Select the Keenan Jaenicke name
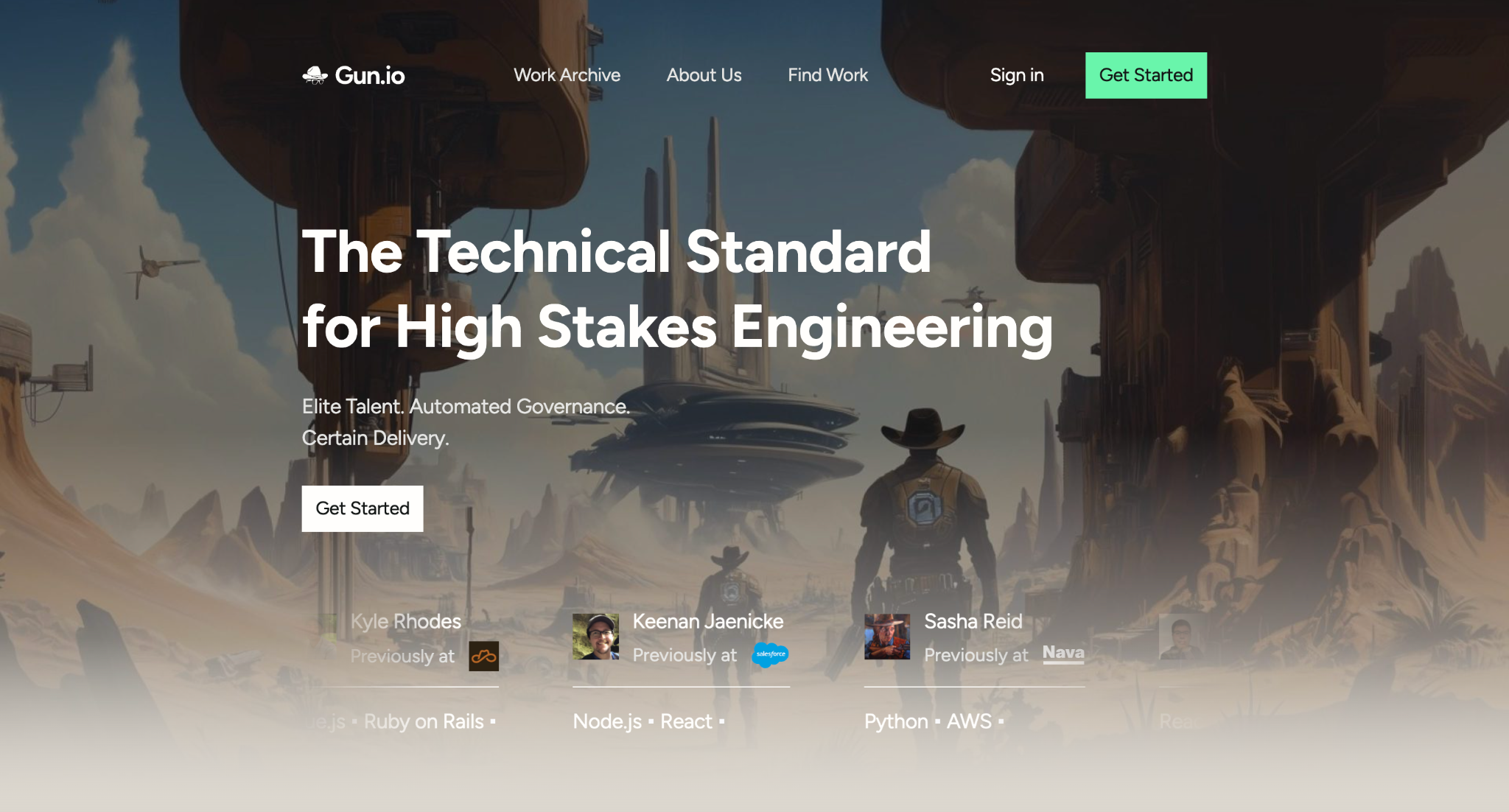1509x812 pixels. point(708,622)
